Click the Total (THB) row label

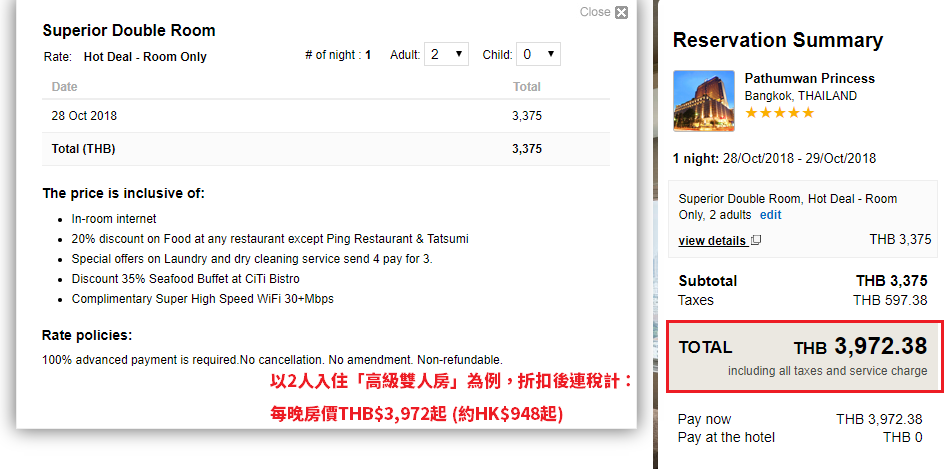pyautogui.click(x=83, y=149)
